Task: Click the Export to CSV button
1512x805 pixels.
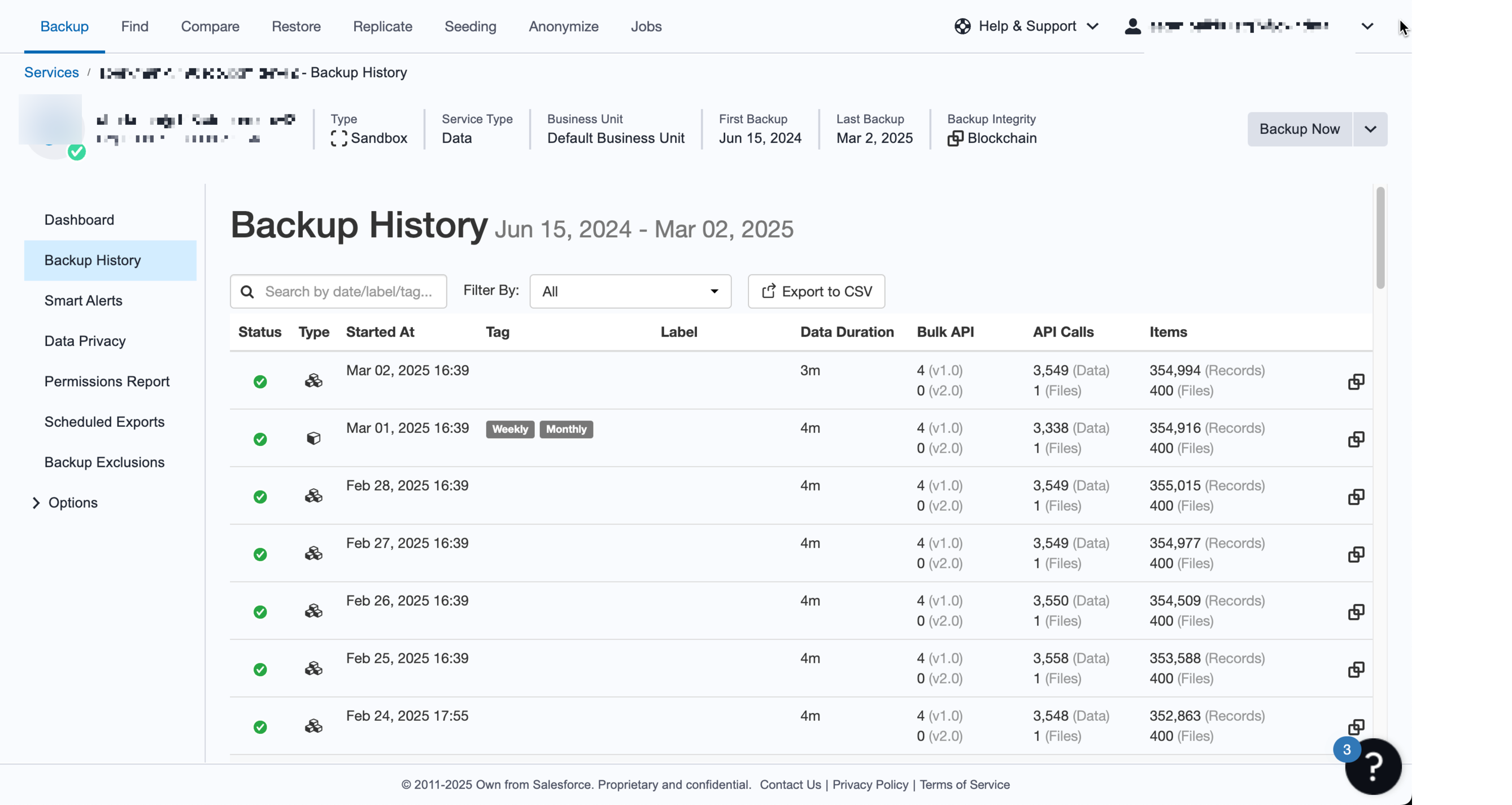Action: (816, 291)
